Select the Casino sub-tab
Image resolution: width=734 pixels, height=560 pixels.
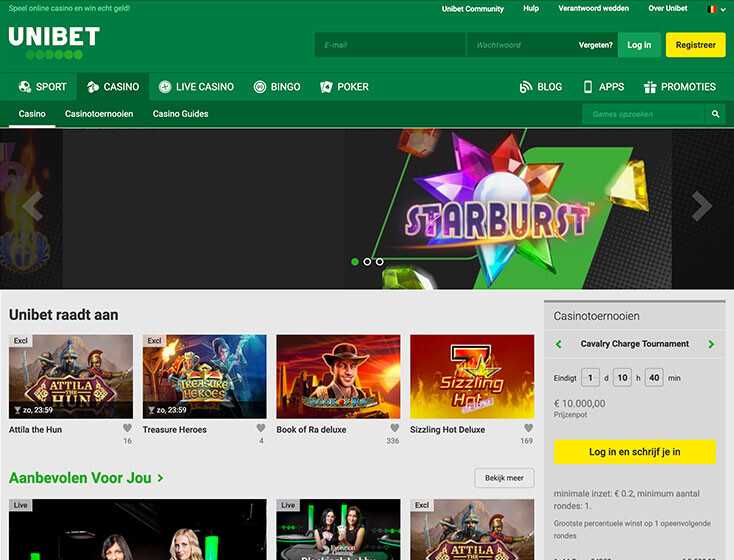[32, 114]
